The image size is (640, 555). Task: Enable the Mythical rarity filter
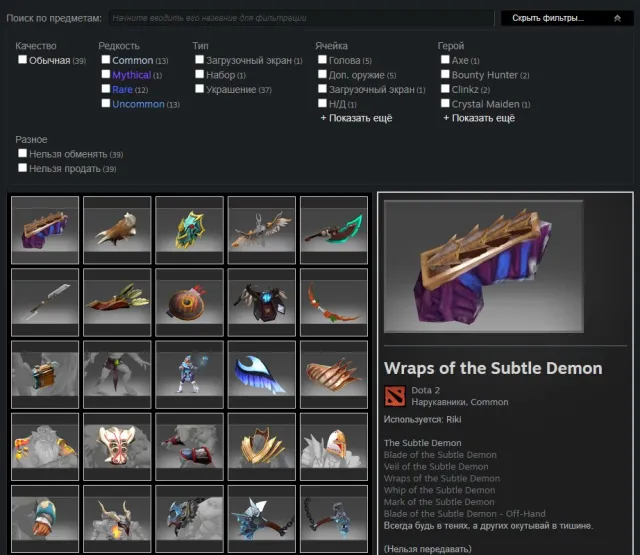[x=106, y=74]
